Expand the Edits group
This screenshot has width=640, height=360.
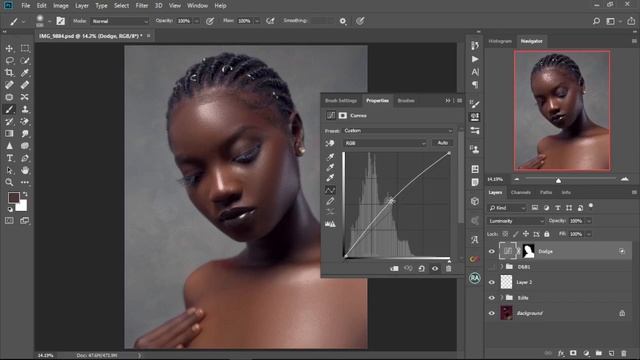point(502,298)
